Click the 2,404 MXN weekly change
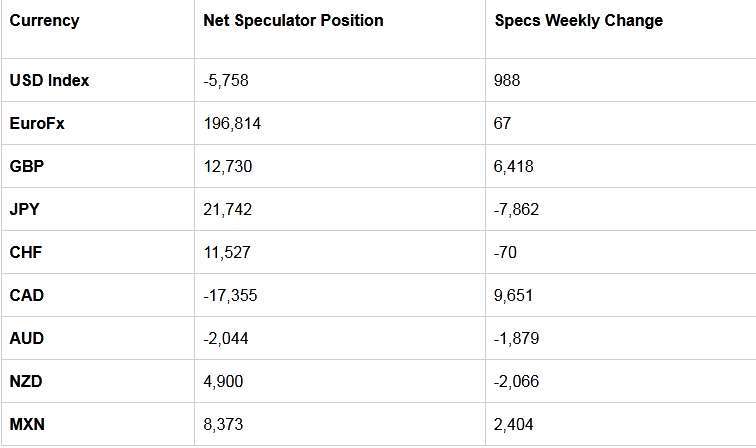The image size is (756, 448). (513, 425)
